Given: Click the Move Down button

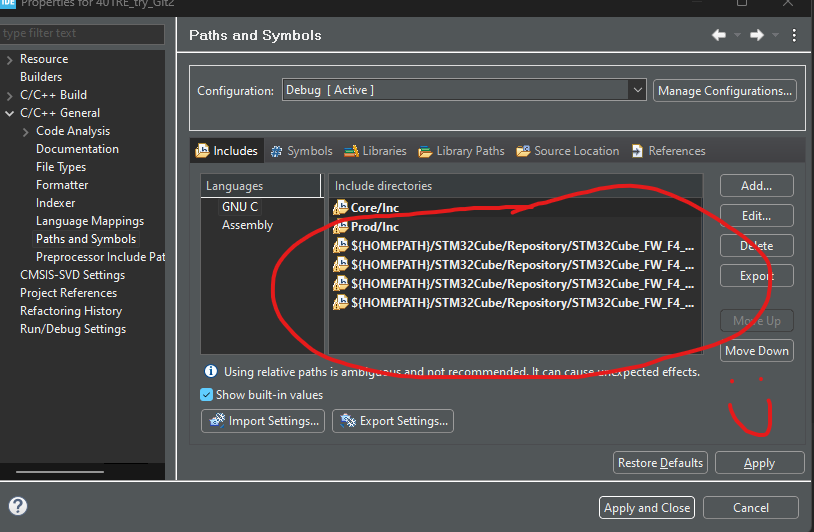Looking at the screenshot, I should 756,351.
